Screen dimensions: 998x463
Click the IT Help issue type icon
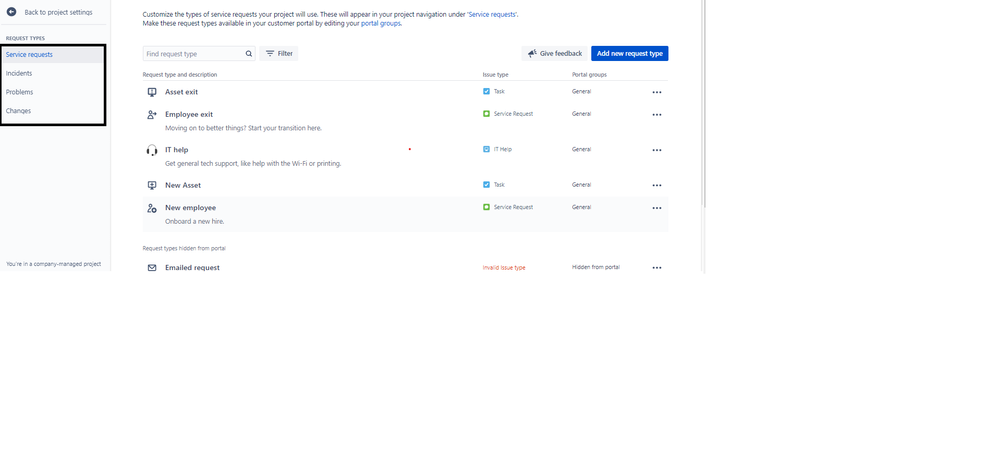point(486,150)
